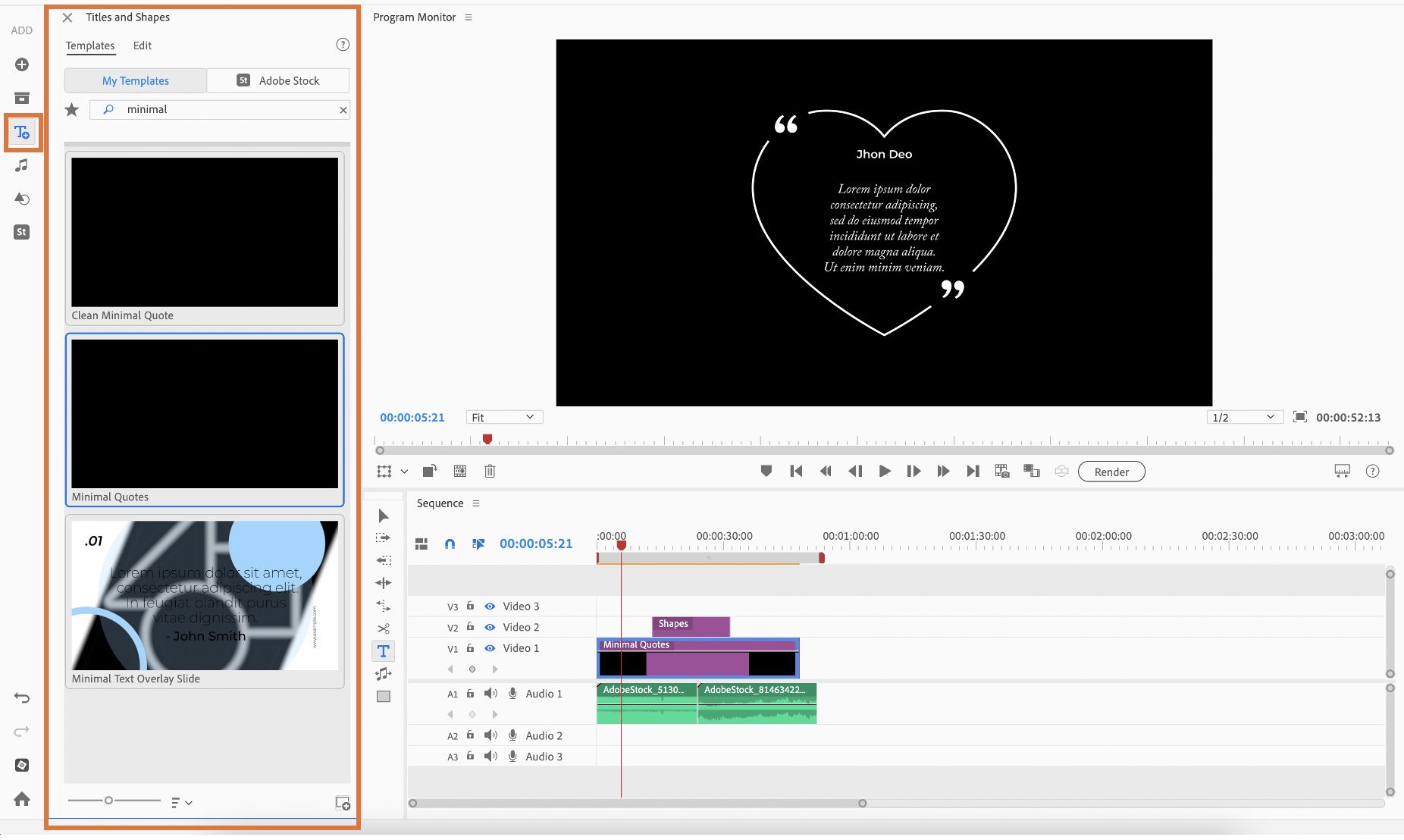
Task: Toggle visibility of the Video 2 track
Action: pos(490,628)
